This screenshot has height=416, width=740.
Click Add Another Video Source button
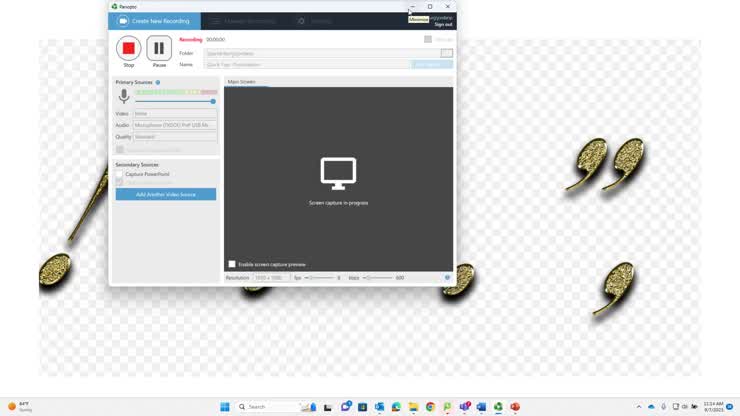(166, 195)
